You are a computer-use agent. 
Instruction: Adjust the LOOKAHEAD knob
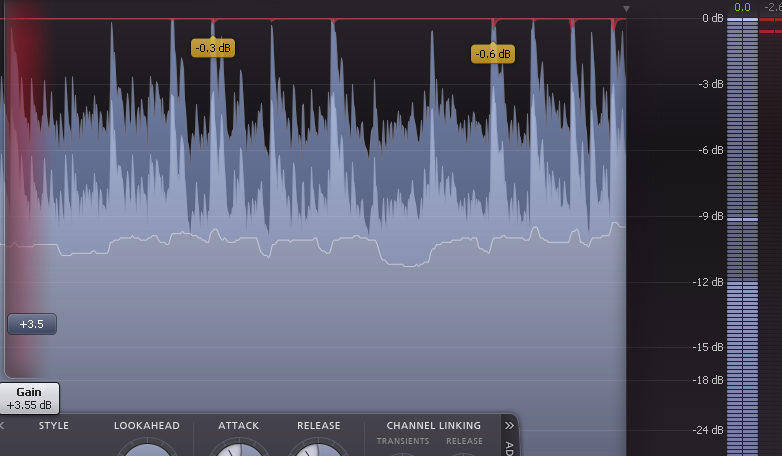coord(147,448)
